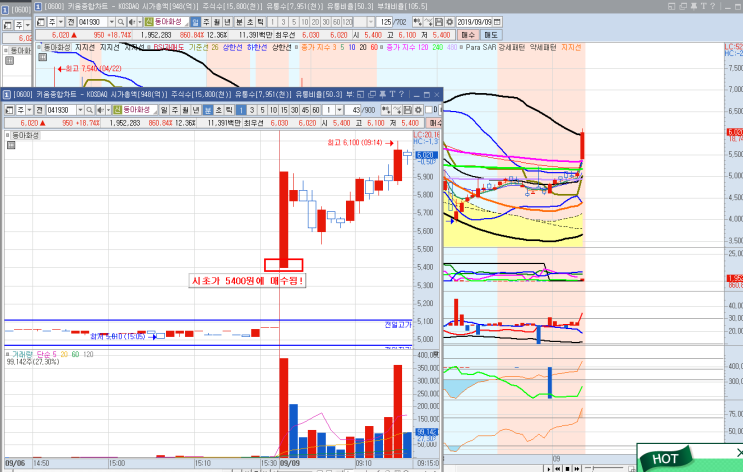Click T font icon in back window title bar

tap(703, 6)
